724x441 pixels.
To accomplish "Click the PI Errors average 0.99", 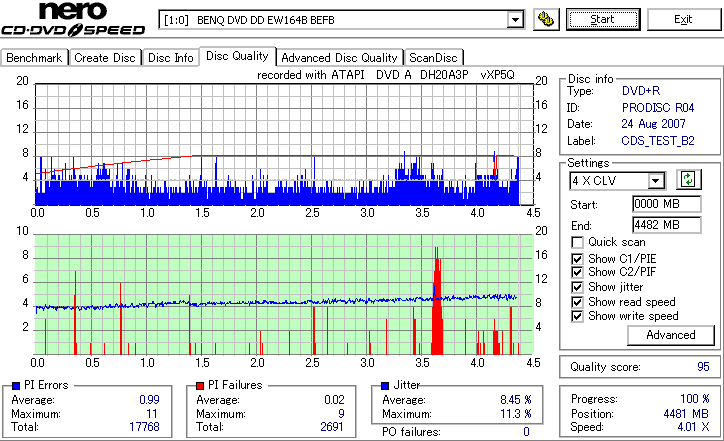I will (x=149, y=400).
